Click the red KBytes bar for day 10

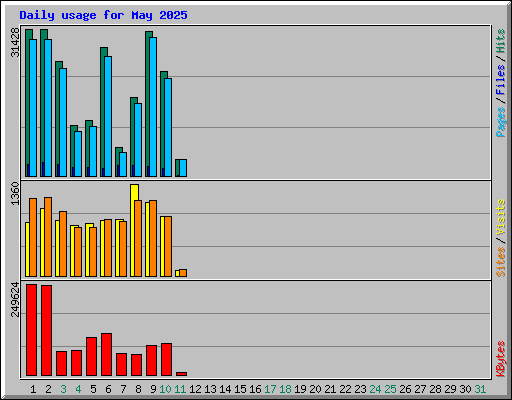click(x=166, y=359)
